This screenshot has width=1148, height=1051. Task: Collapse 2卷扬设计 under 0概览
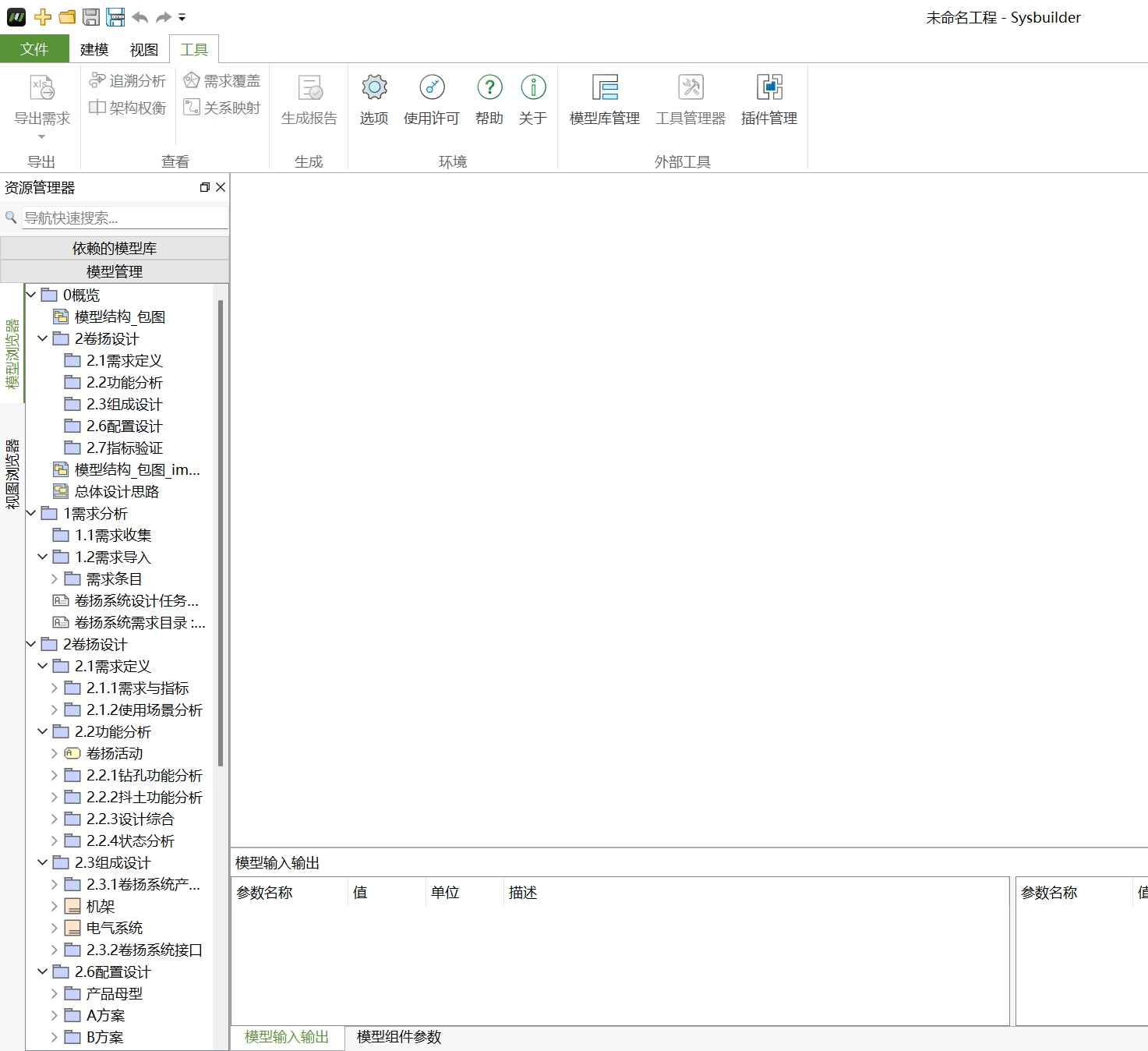tap(43, 338)
